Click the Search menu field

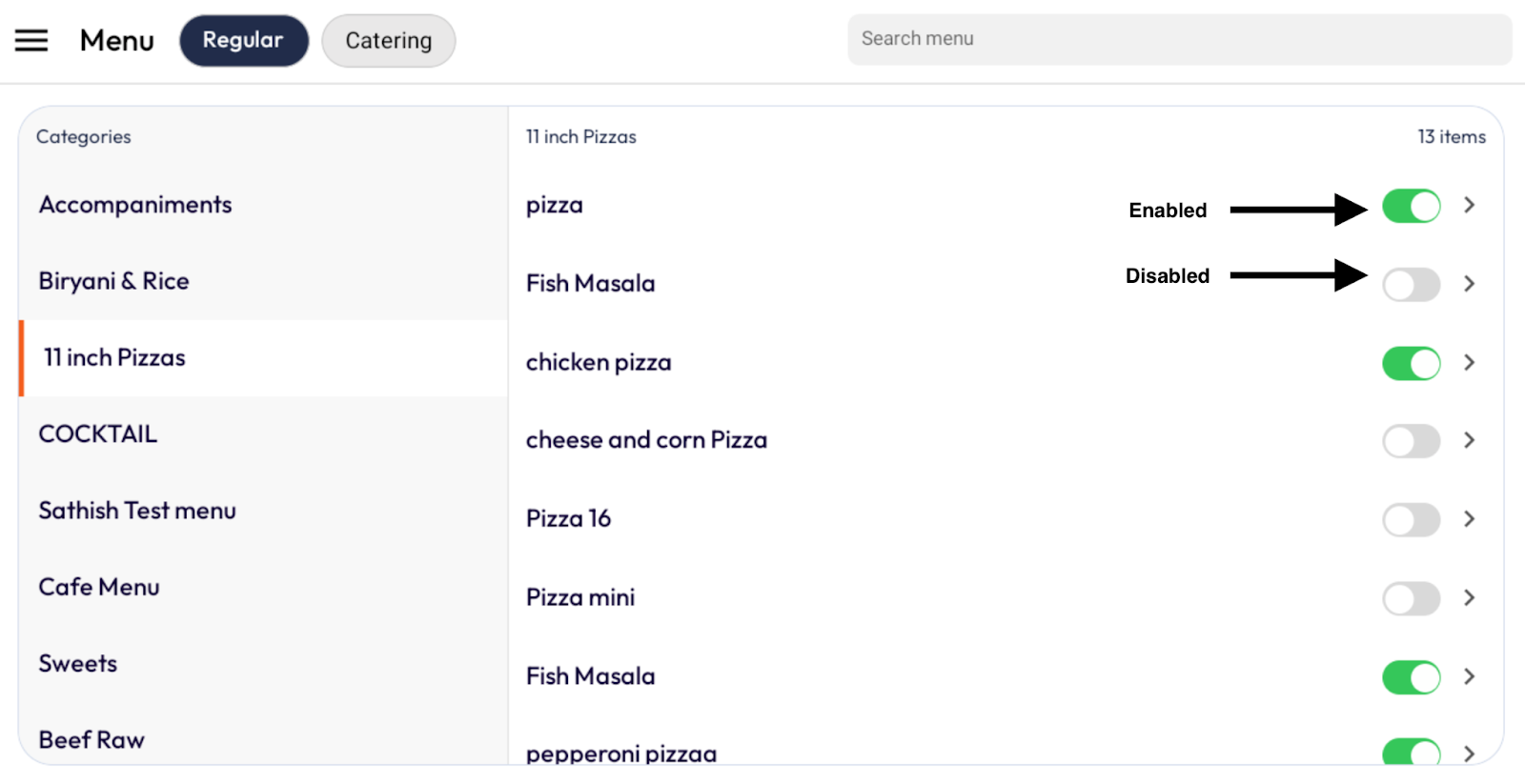click(x=1179, y=39)
